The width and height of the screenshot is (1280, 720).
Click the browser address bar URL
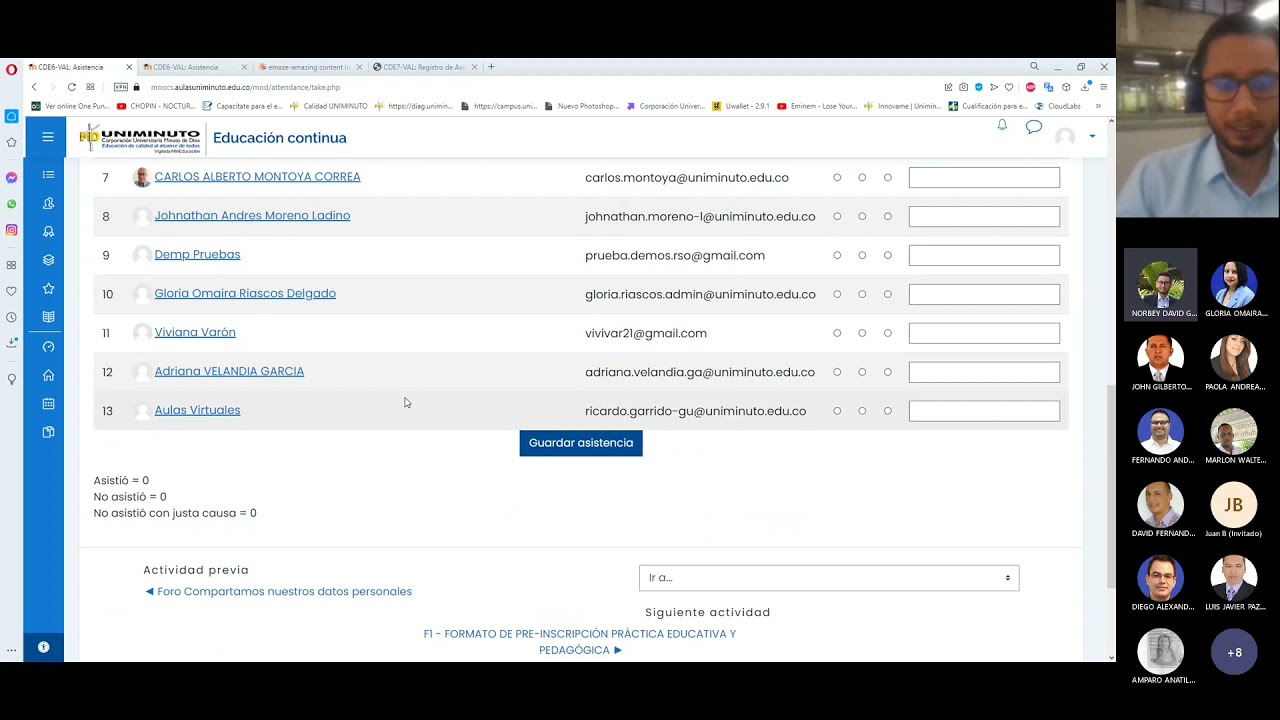[x=245, y=87]
